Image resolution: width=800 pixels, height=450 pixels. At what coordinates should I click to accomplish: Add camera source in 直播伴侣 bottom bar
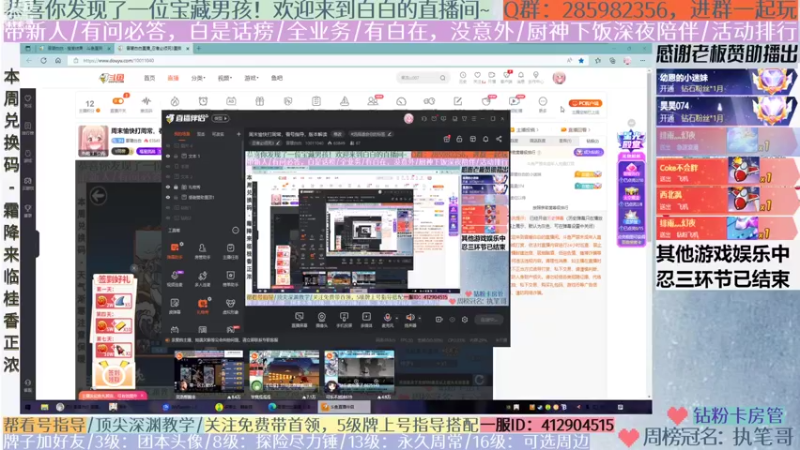coord(321,319)
